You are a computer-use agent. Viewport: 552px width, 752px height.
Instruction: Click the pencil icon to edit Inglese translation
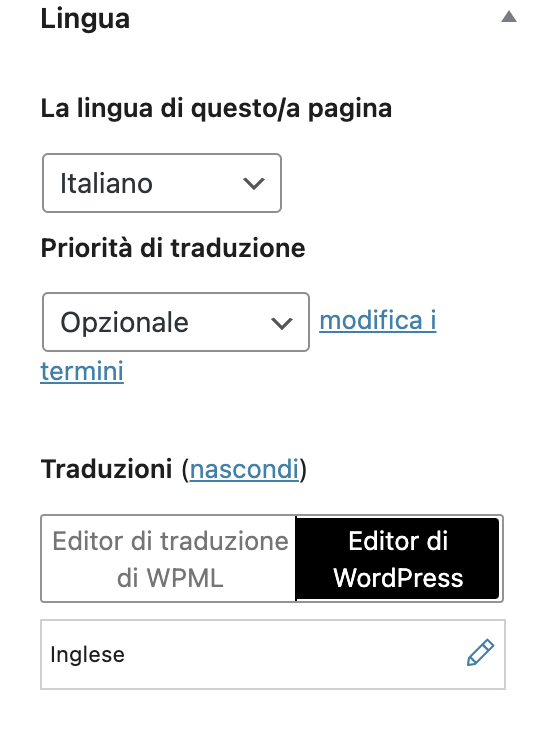coord(480,652)
